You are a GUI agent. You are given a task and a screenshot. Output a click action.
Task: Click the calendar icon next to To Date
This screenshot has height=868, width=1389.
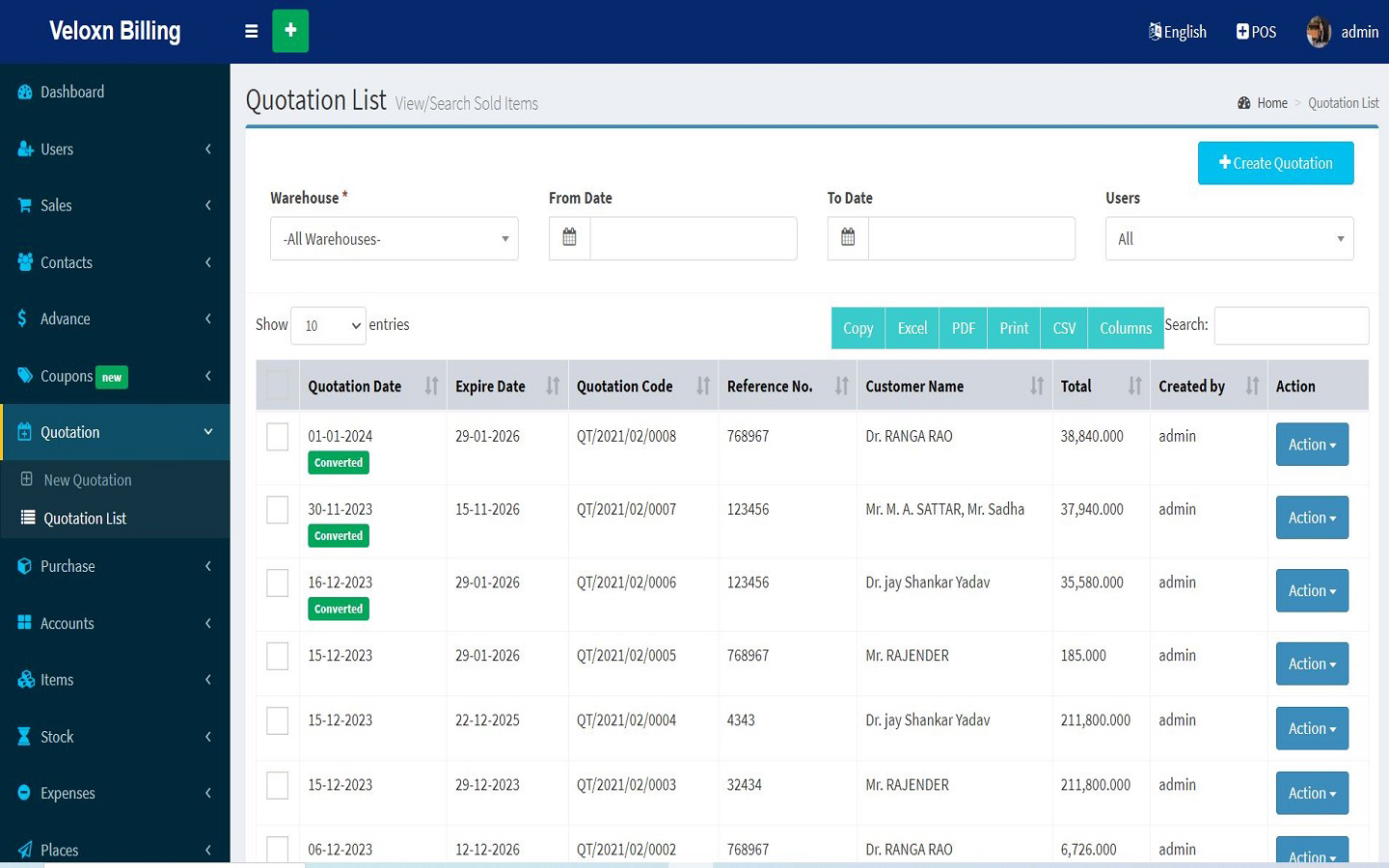(x=847, y=238)
